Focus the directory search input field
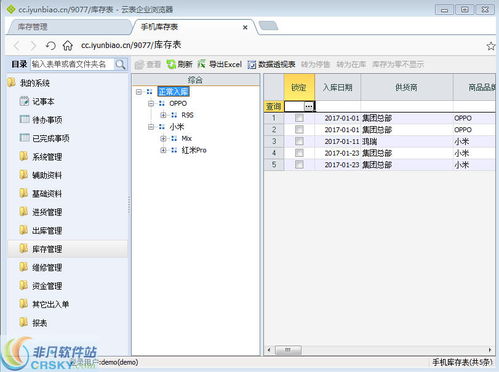Image resolution: width=499 pixels, height=372 pixels. (x=72, y=64)
